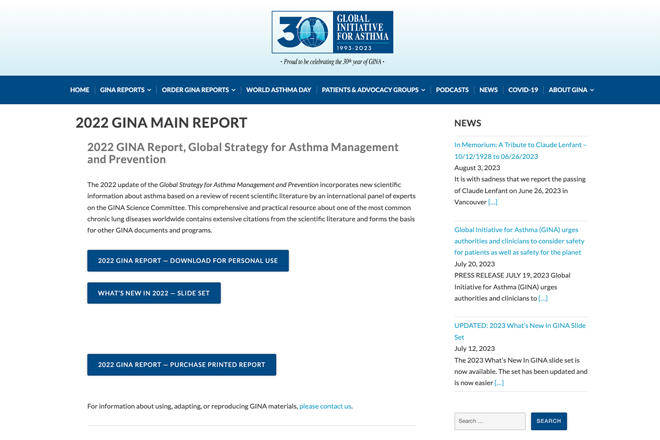Open GINA urges authorities safety article

pos(519,241)
